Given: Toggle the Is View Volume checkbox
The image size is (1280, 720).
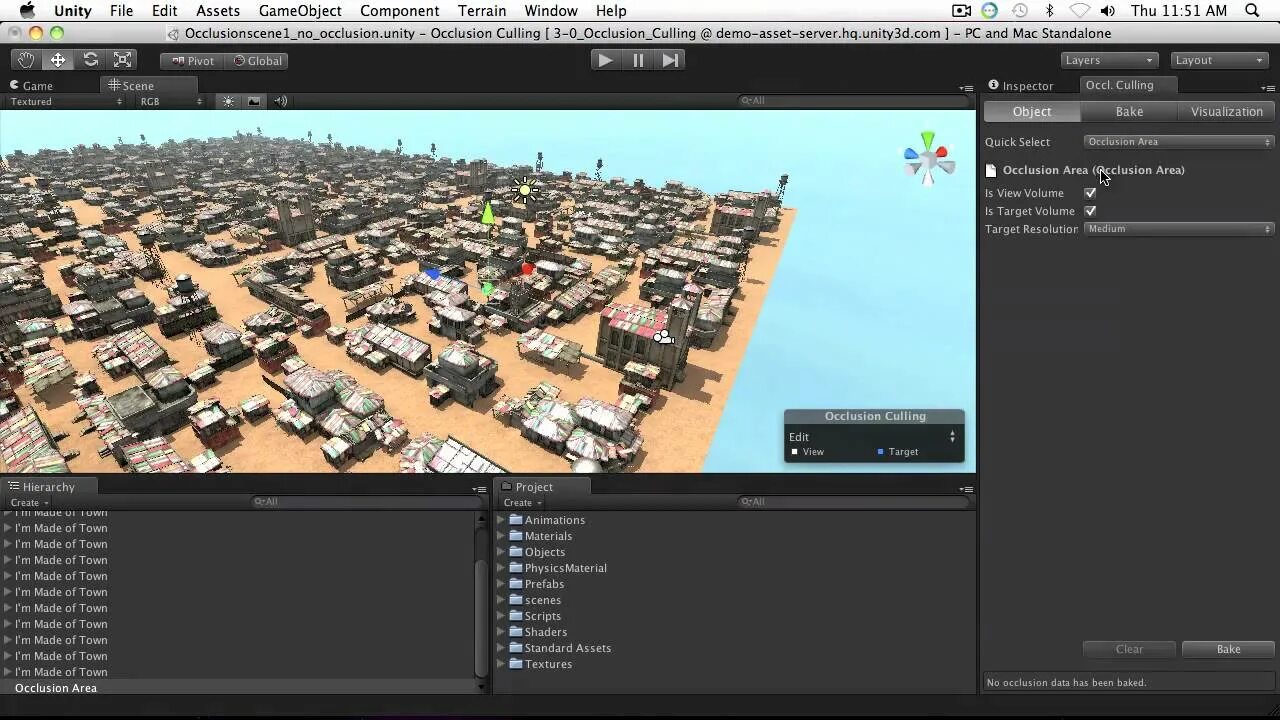Looking at the screenshot, I should pyautogui.click(x=1090, y=193).
